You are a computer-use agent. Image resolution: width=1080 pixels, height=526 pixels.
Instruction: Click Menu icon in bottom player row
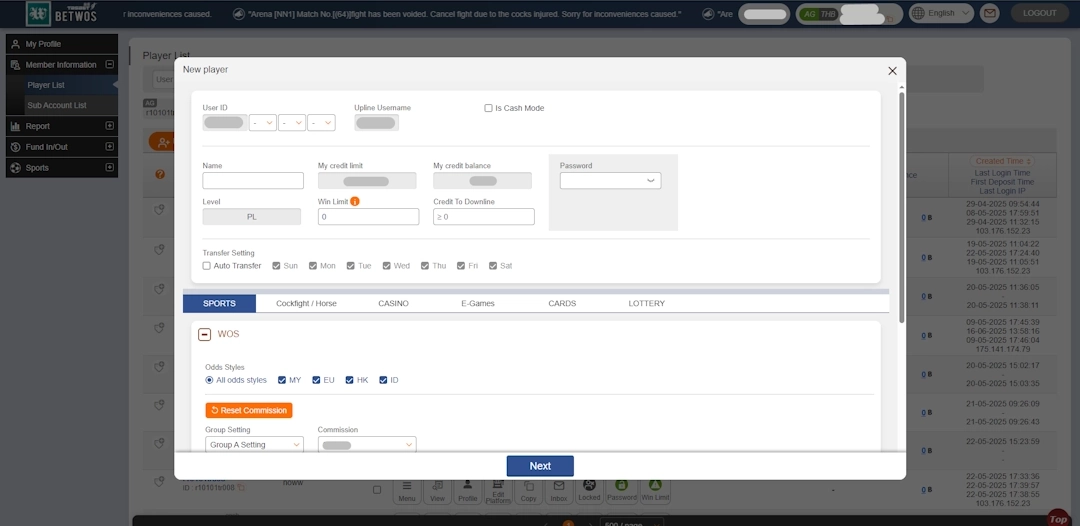tap(406, 490)
